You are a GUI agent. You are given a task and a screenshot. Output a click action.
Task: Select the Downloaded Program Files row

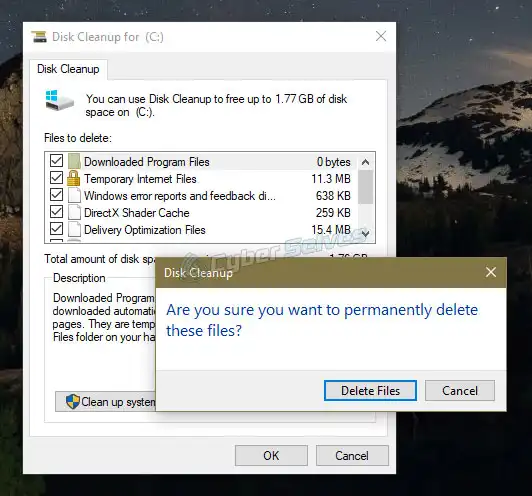pos(201,161)
